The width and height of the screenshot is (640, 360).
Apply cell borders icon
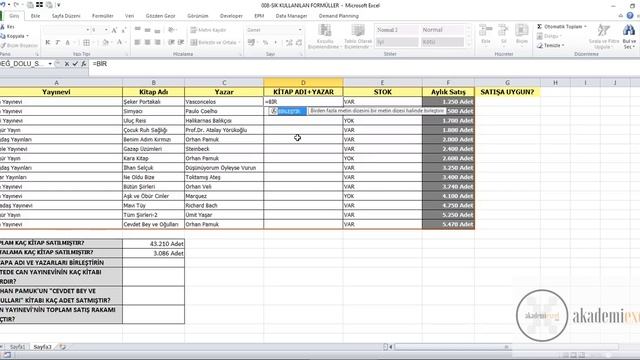[87, 42]
